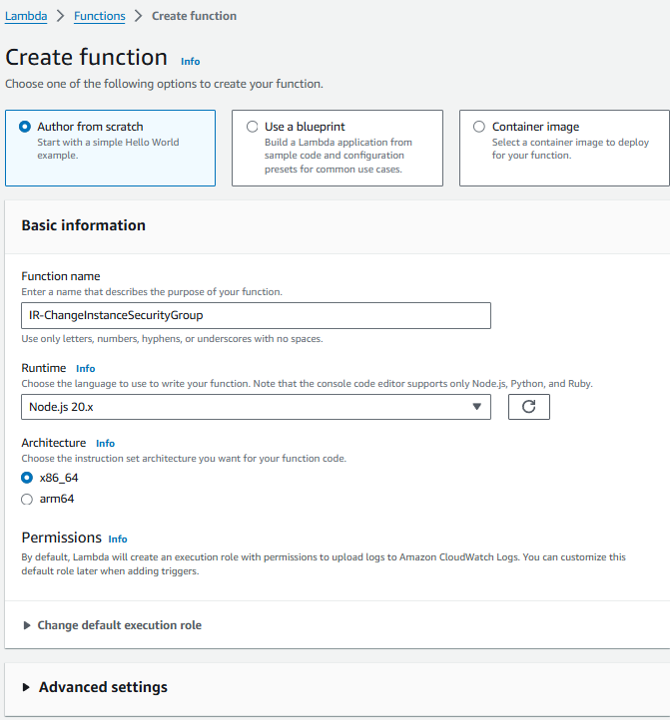Open Info link beside Create function title
The height and width of the screenshot is (720, 670).
coord(190,62)
